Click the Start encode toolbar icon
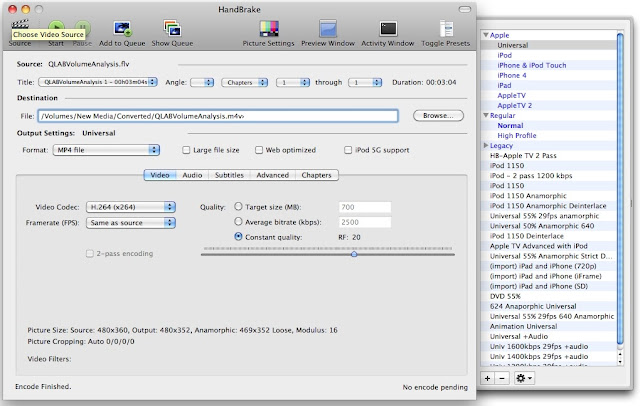 point(56,28)
